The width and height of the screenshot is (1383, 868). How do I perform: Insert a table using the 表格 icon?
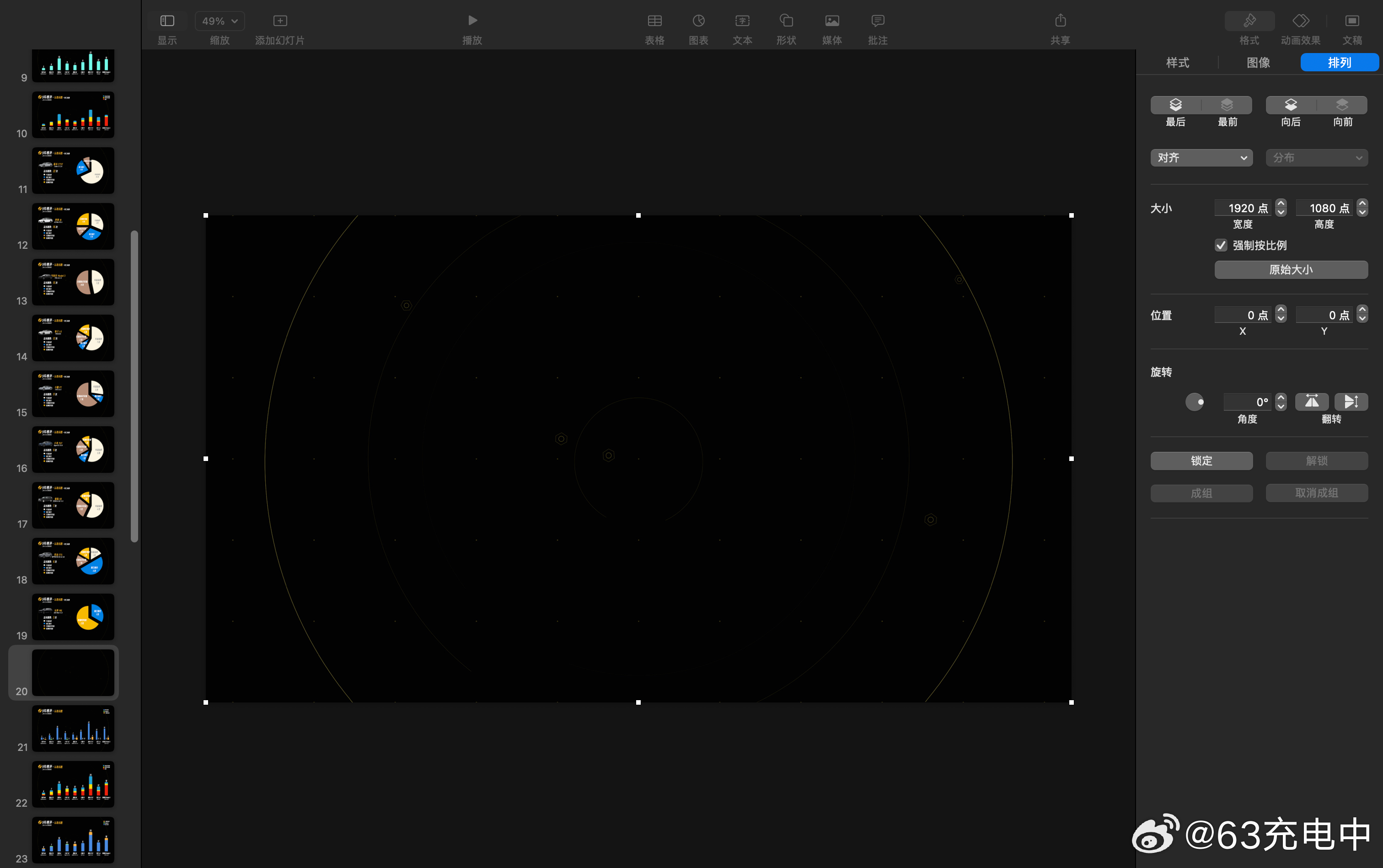tap(654, 21)
